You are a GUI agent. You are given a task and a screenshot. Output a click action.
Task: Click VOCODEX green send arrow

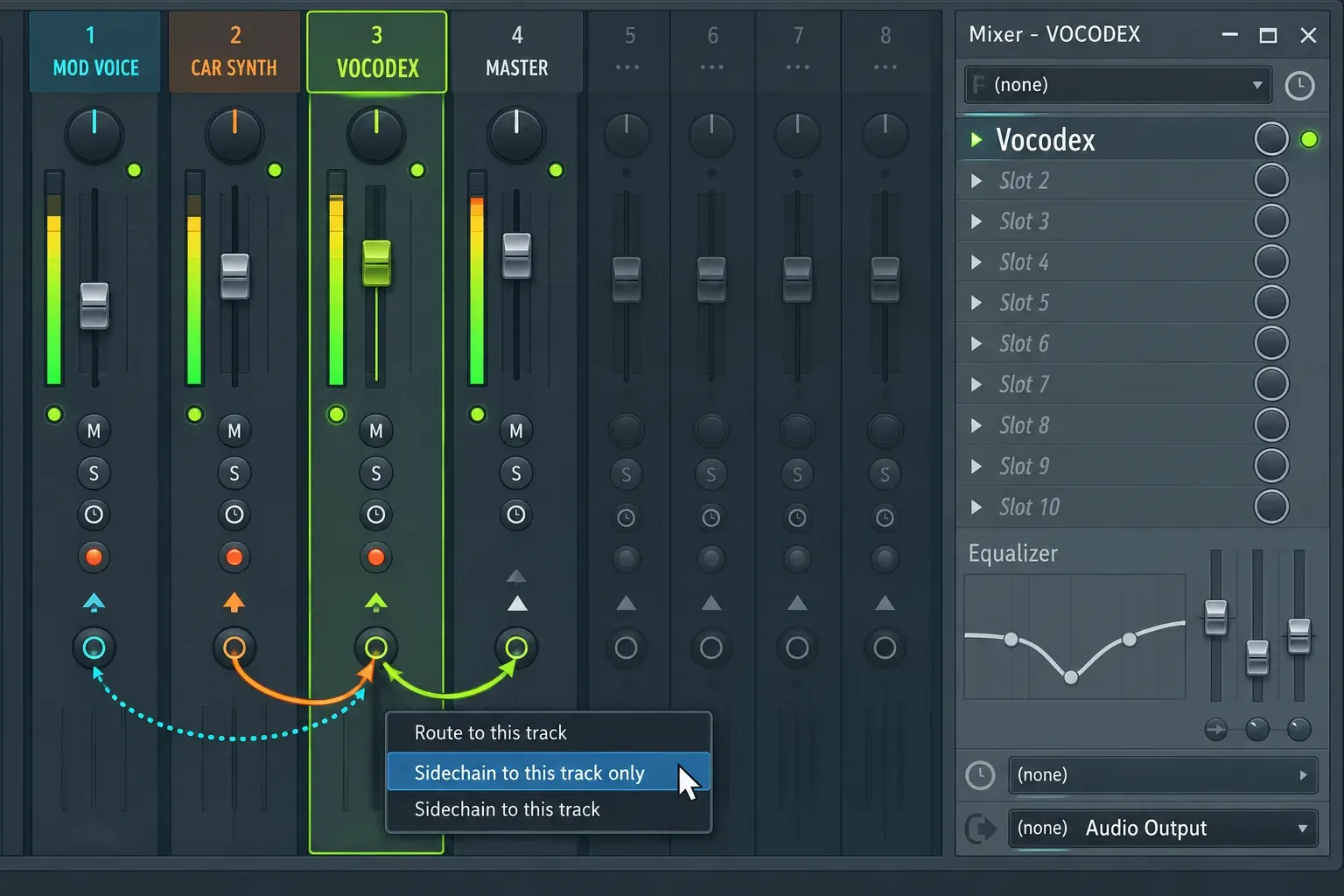click(375, 602)
